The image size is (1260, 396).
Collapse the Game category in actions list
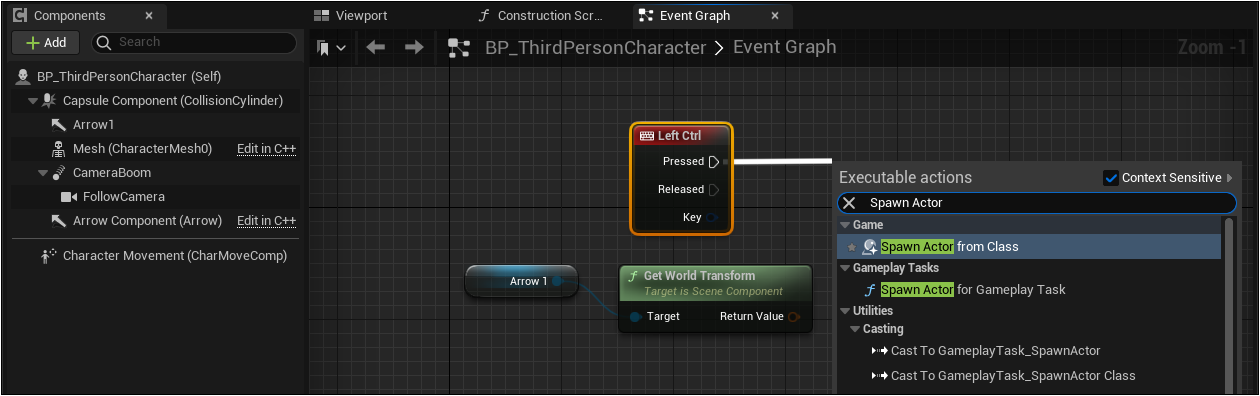tap(844, 225)
